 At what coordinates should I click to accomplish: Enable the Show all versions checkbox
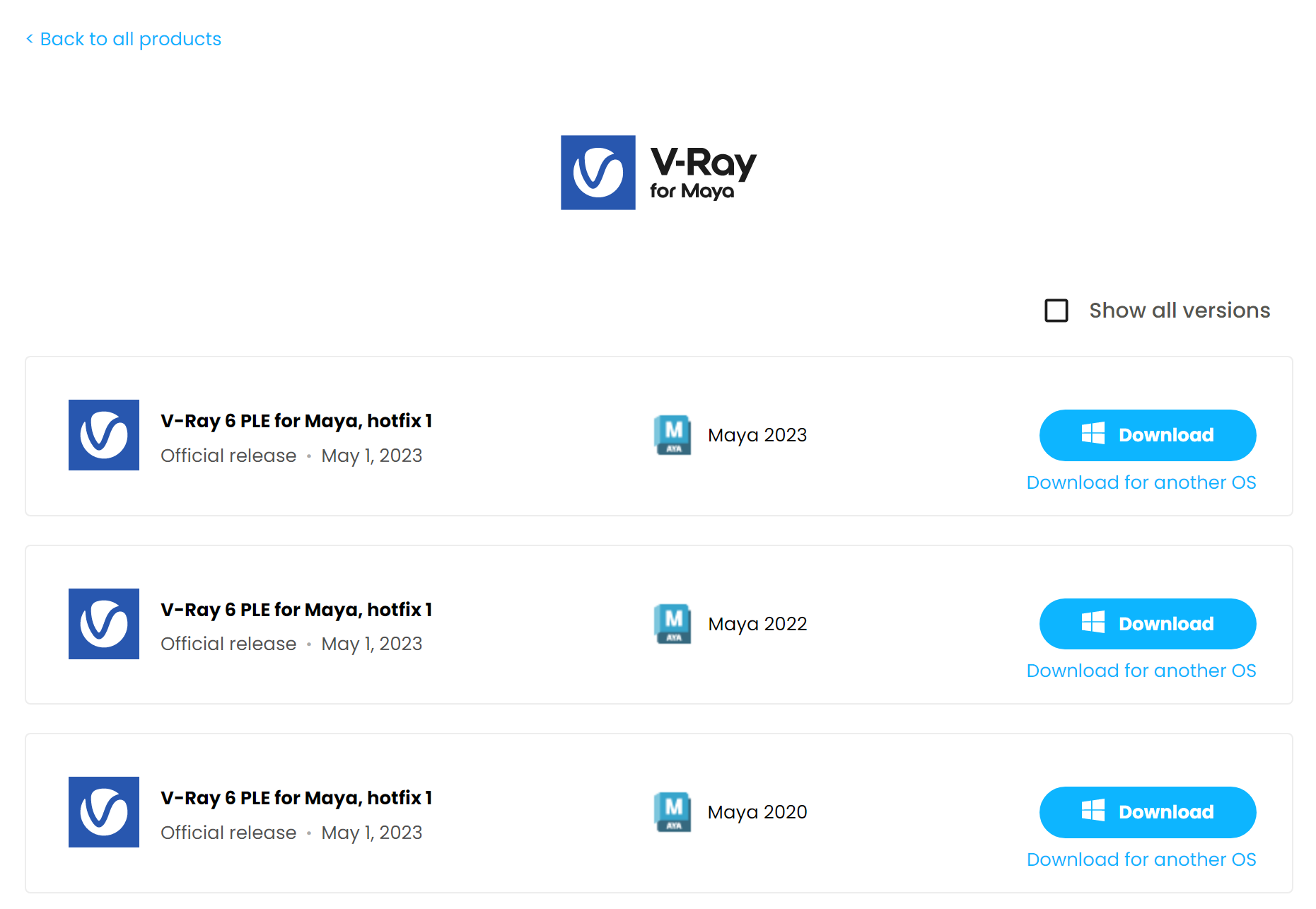point(1056,311)
